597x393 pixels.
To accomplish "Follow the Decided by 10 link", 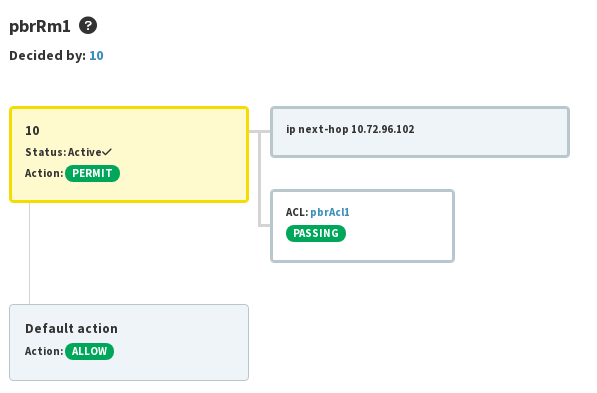I will tap(96, 56).
